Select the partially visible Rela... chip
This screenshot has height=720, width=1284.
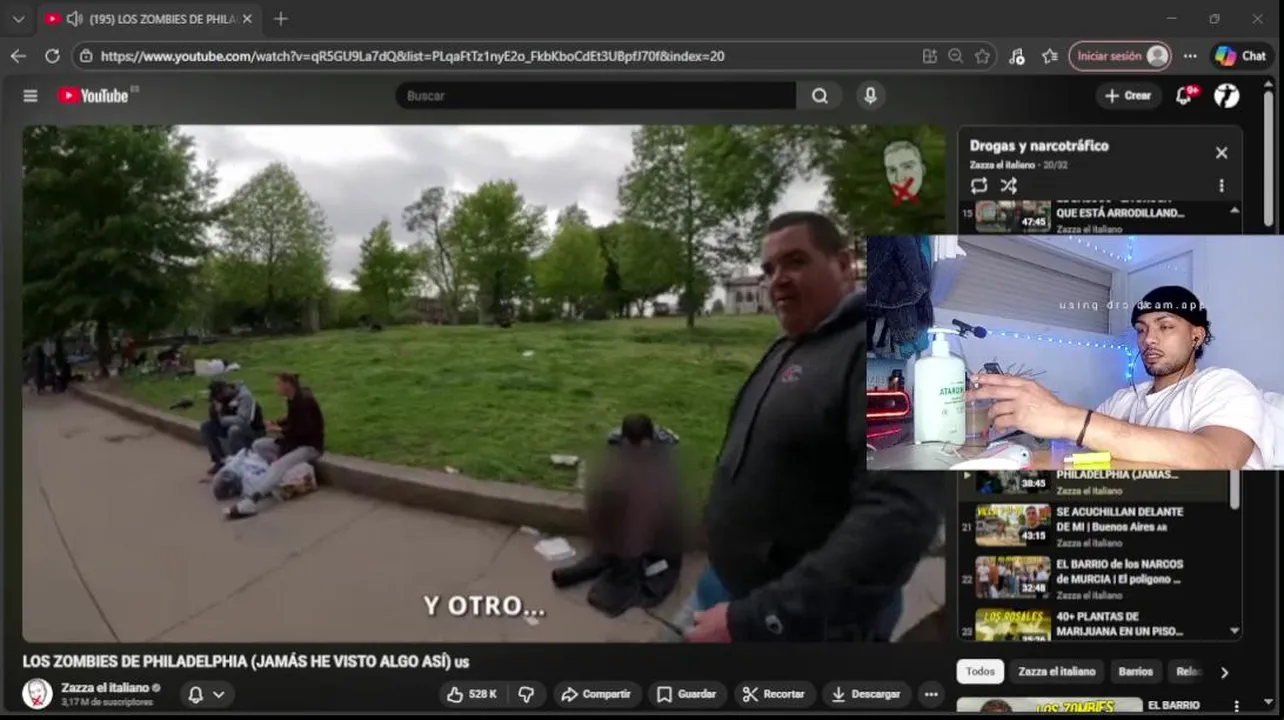coord(1187,672)
